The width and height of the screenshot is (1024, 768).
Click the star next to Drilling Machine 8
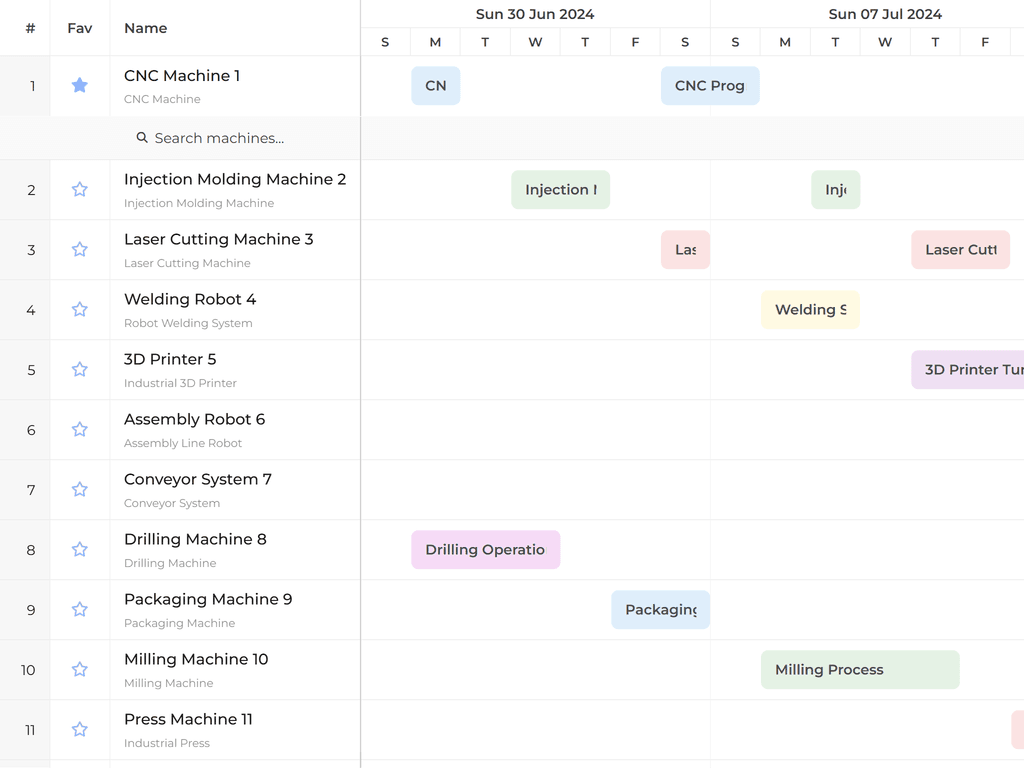point(79,549)
